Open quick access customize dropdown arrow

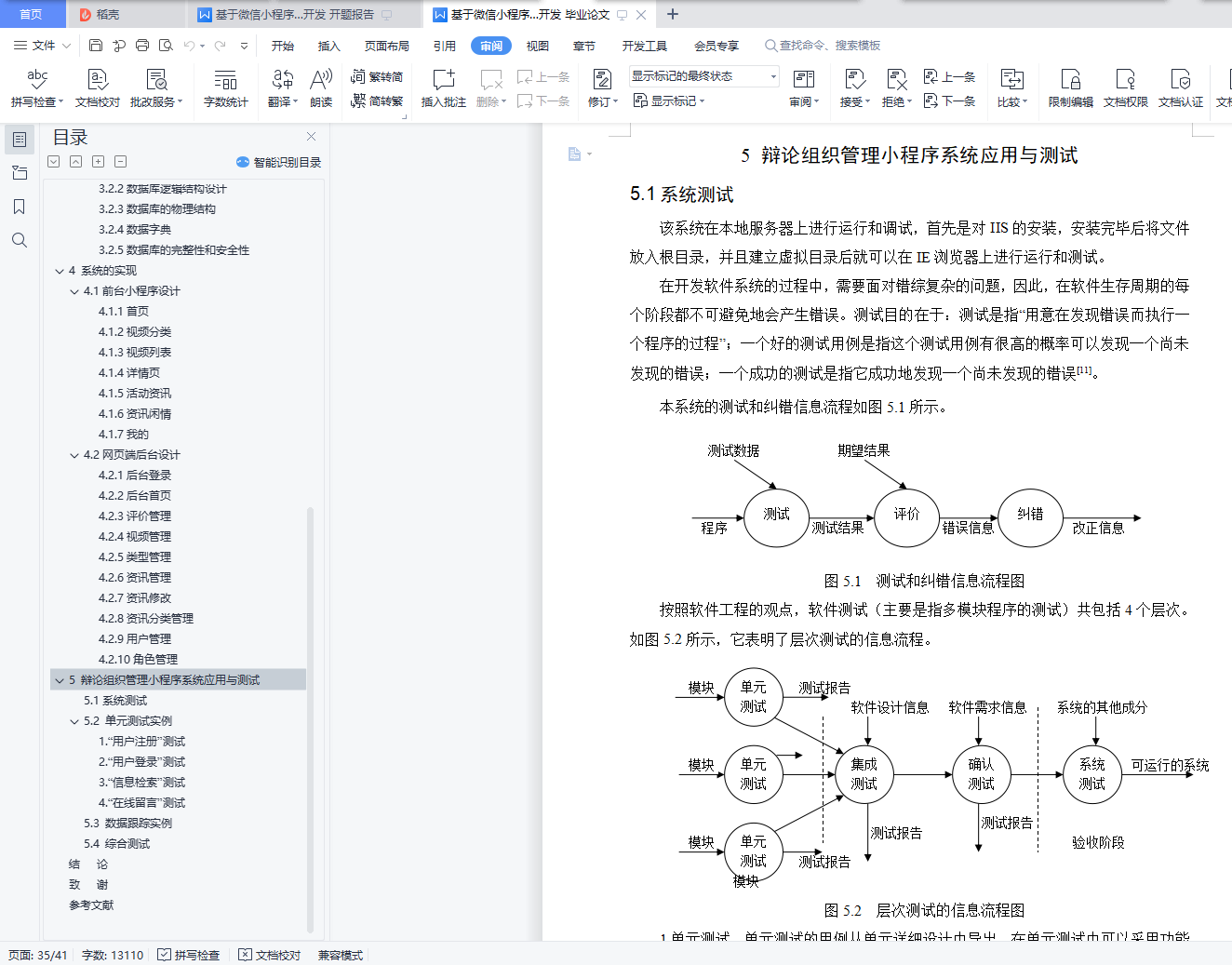pos(244,46)
